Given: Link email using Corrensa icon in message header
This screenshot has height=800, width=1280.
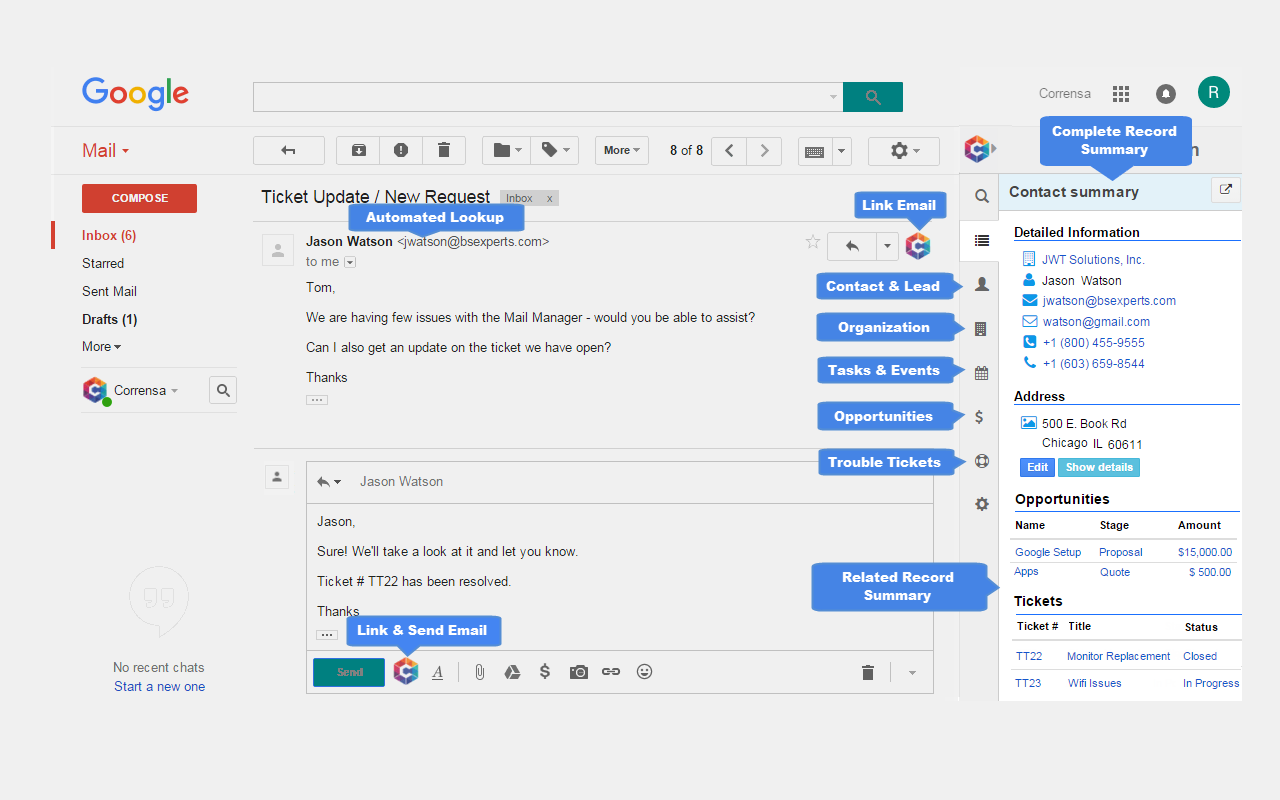Looking at the screenshot, I should [x=918, y=245].
